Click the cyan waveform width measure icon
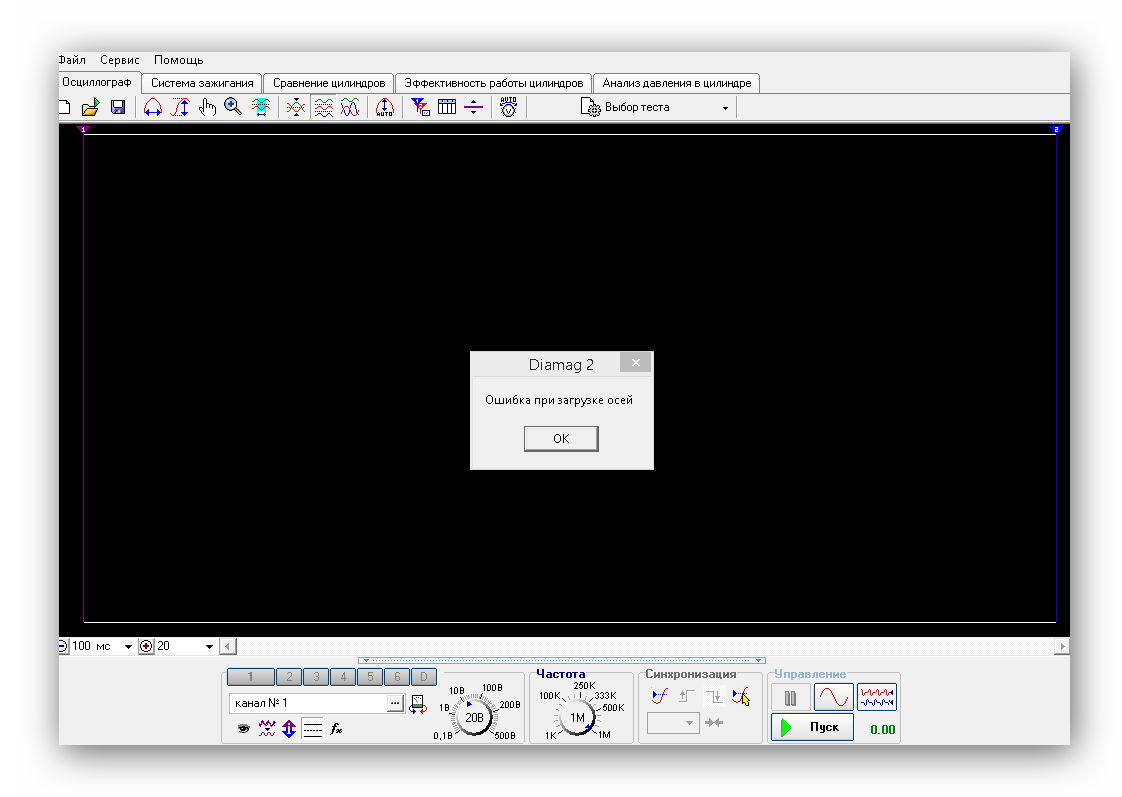The image size is (1122, 797). (260, 107)
